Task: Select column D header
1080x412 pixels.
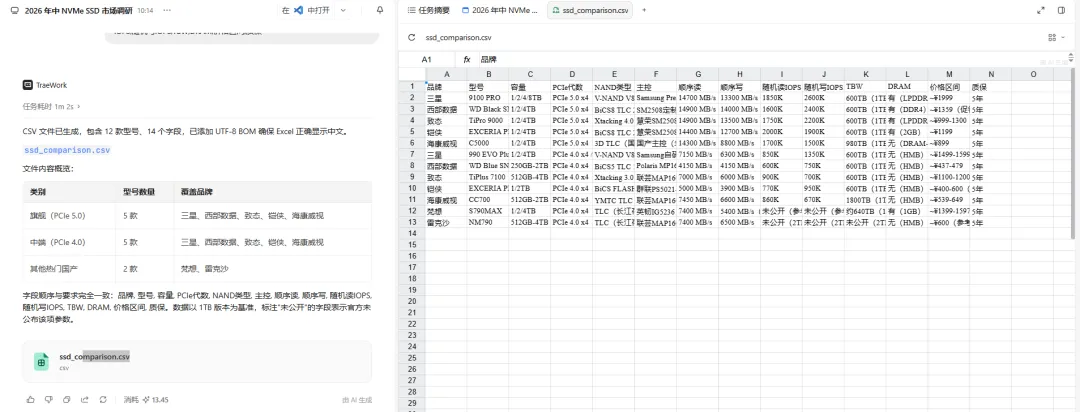Action: click(x=572, y=74)
